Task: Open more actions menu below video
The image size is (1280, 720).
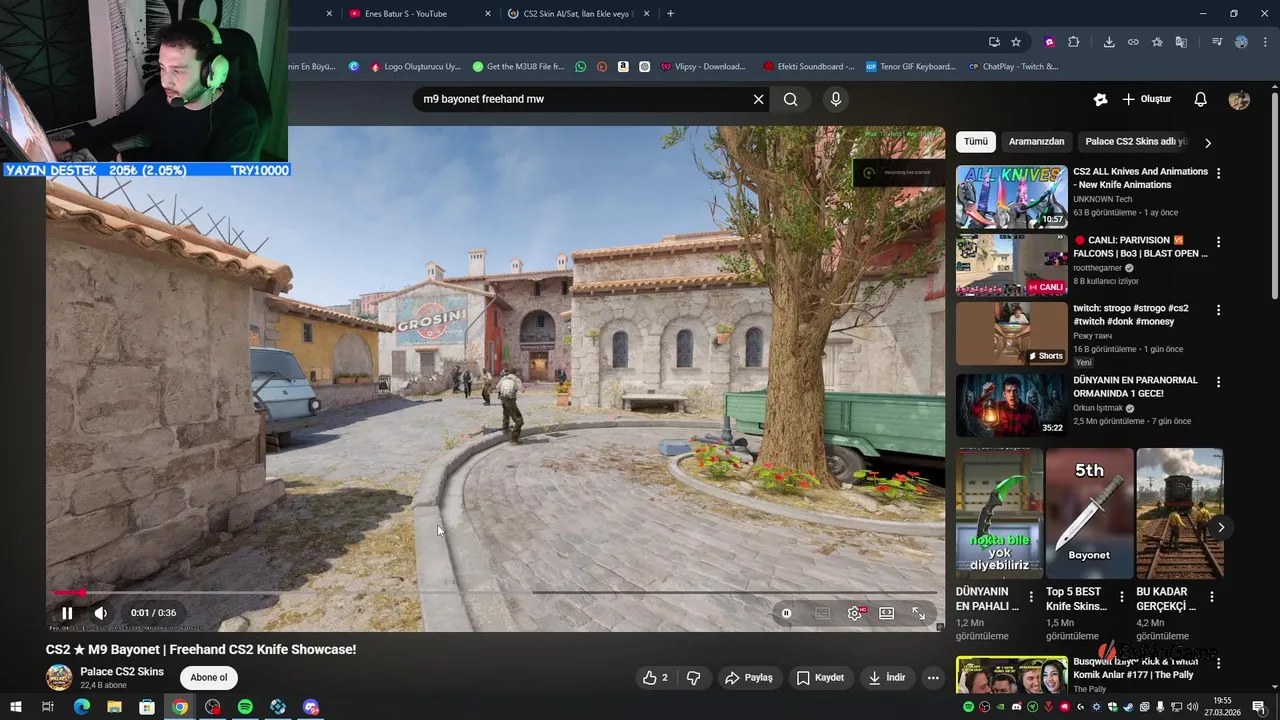Action: (x=933, y=678)
